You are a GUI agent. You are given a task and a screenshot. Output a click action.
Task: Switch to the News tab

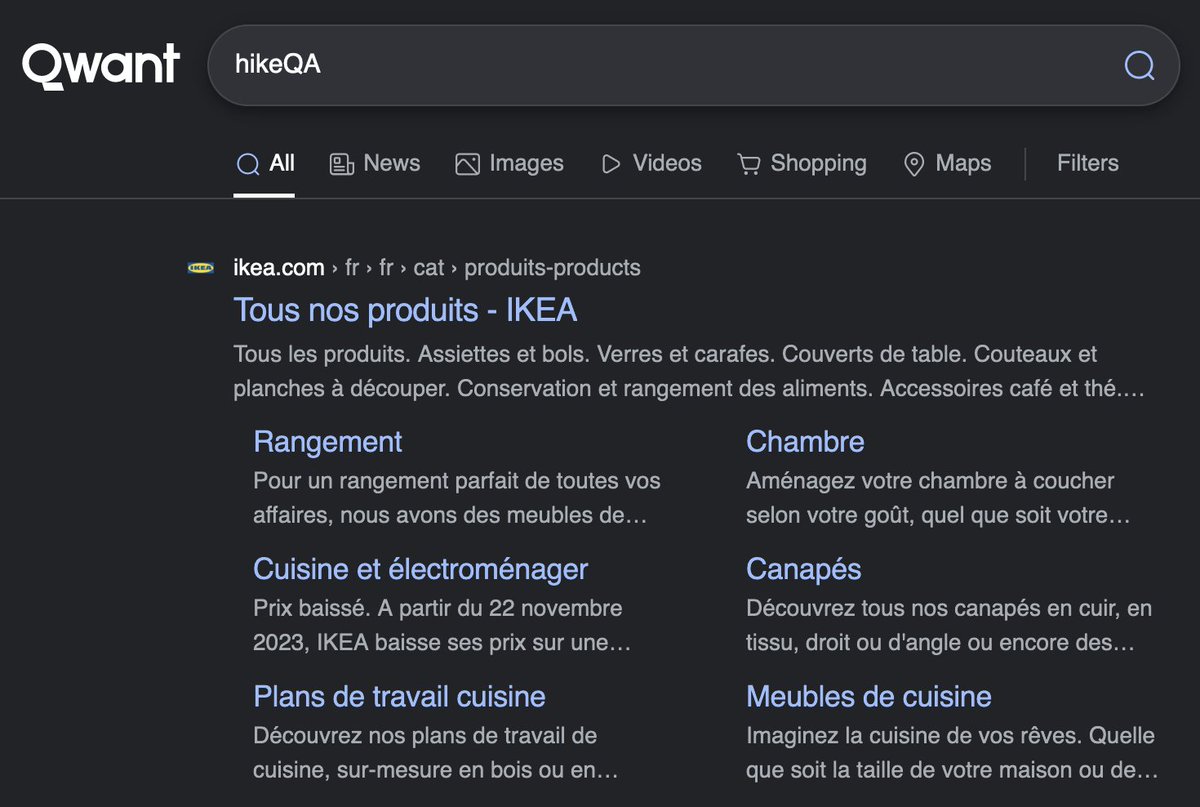(x=375, y=164)
